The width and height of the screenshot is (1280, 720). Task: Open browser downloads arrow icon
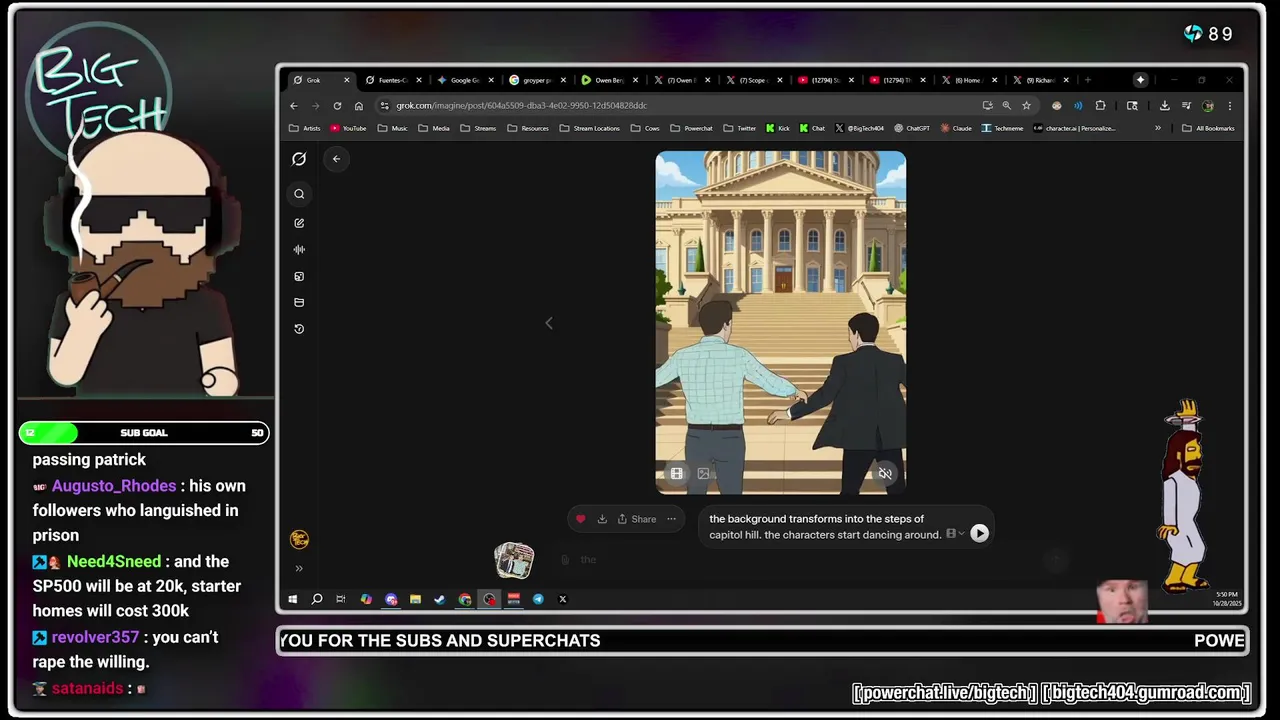coord(1164,106)
